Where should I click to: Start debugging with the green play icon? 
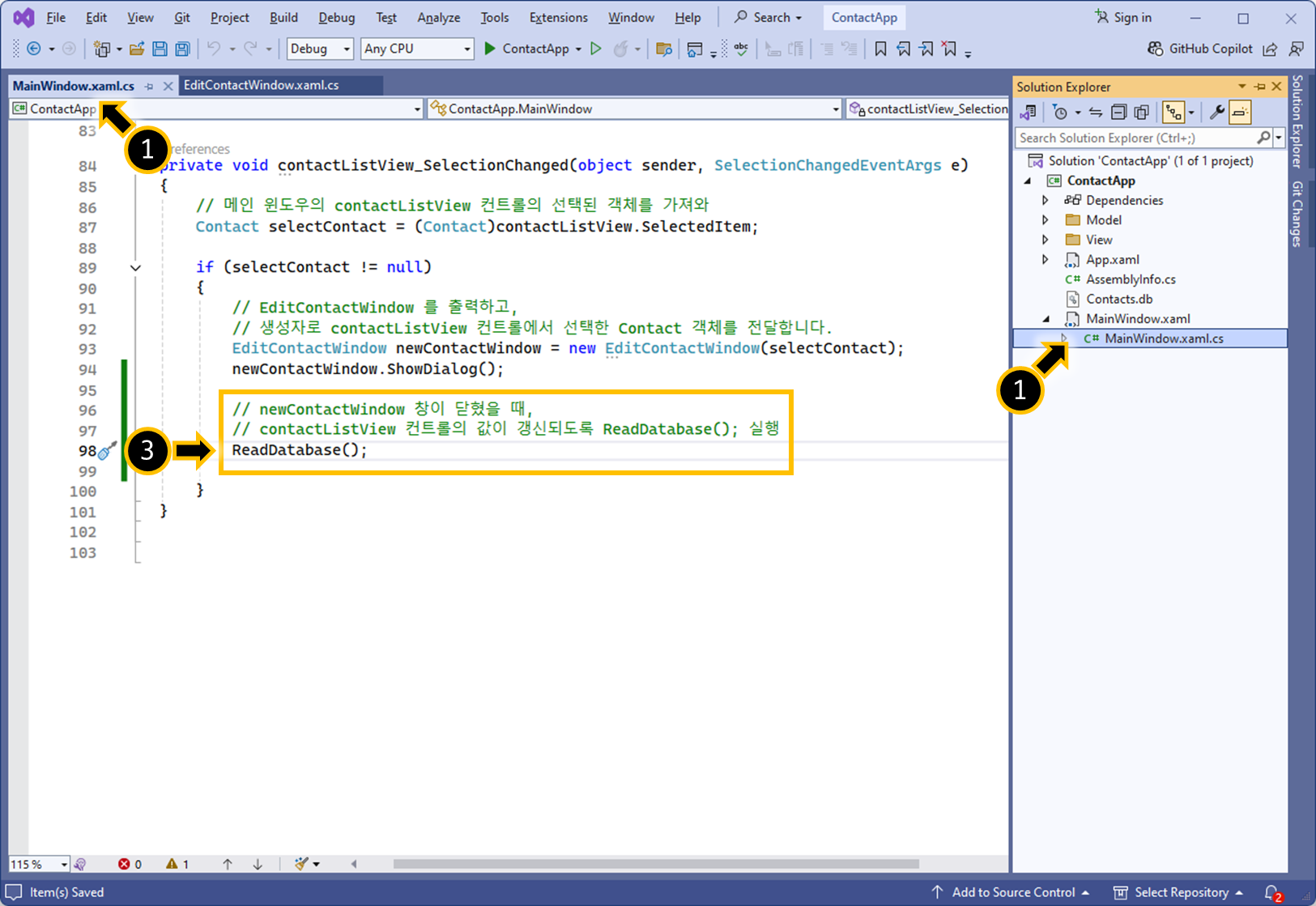490,49
